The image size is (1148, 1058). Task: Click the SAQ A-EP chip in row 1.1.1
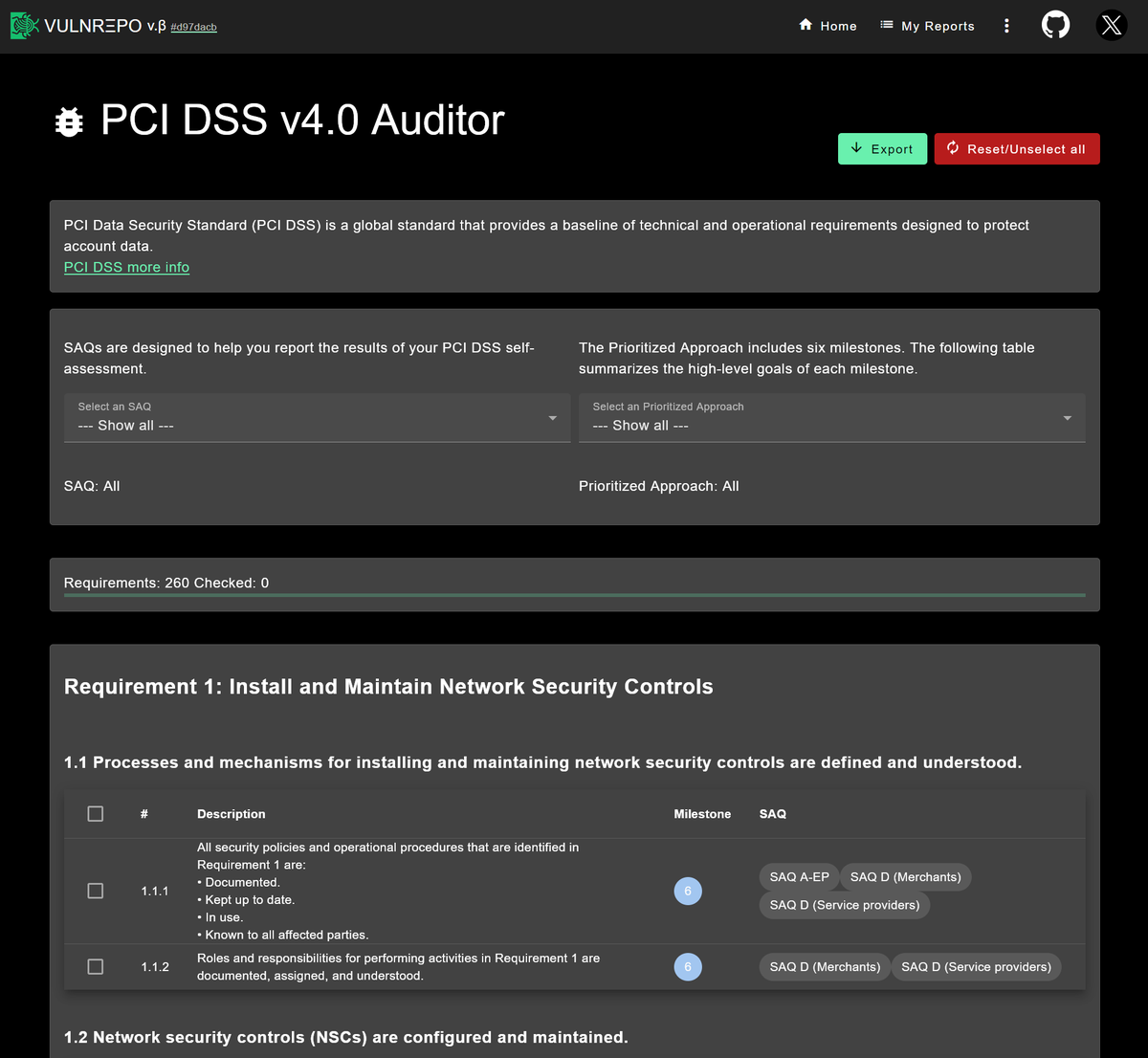pyautogui.click(x=800, y=877)
